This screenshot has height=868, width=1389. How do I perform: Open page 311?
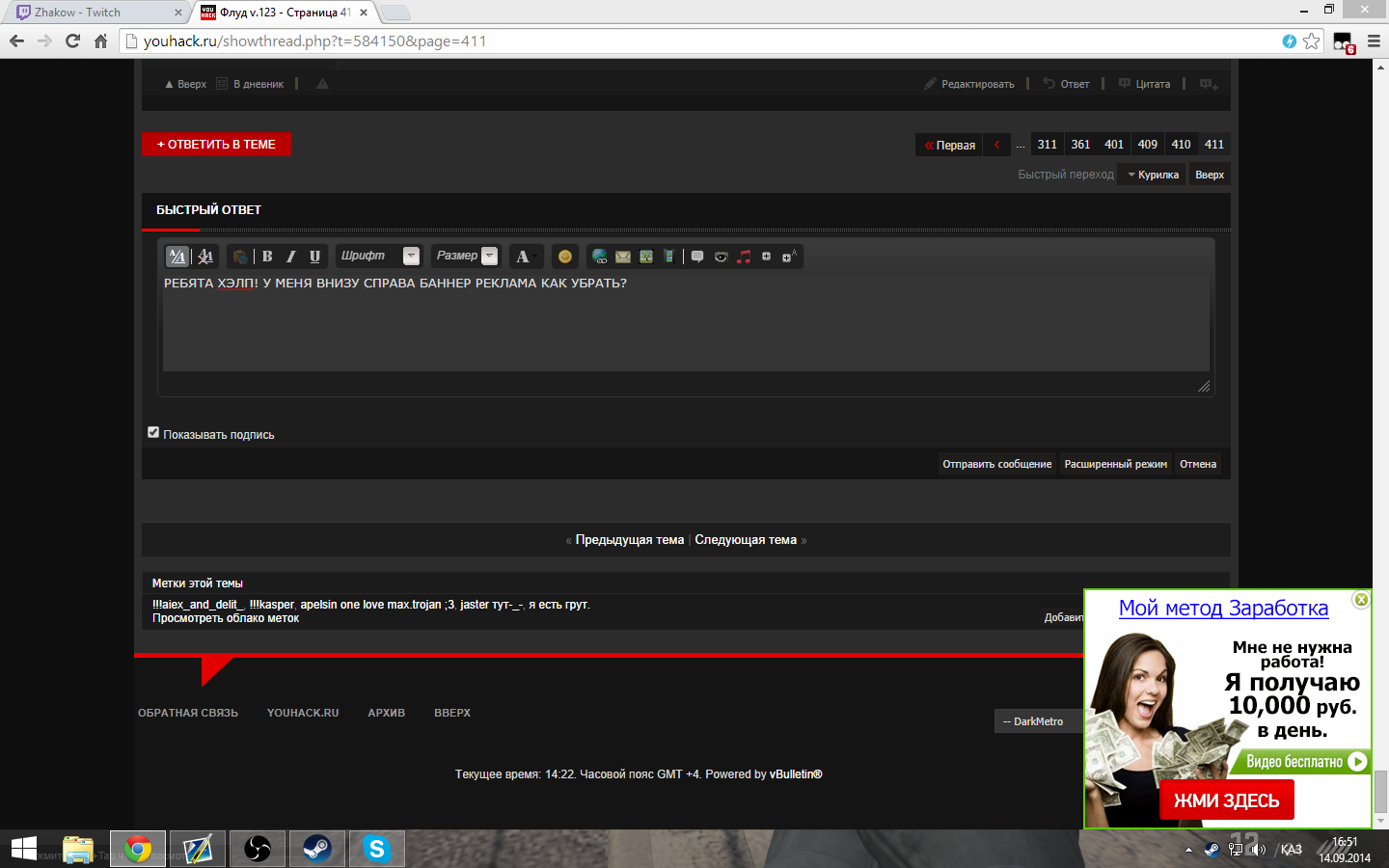click(x=1048, y=145)
